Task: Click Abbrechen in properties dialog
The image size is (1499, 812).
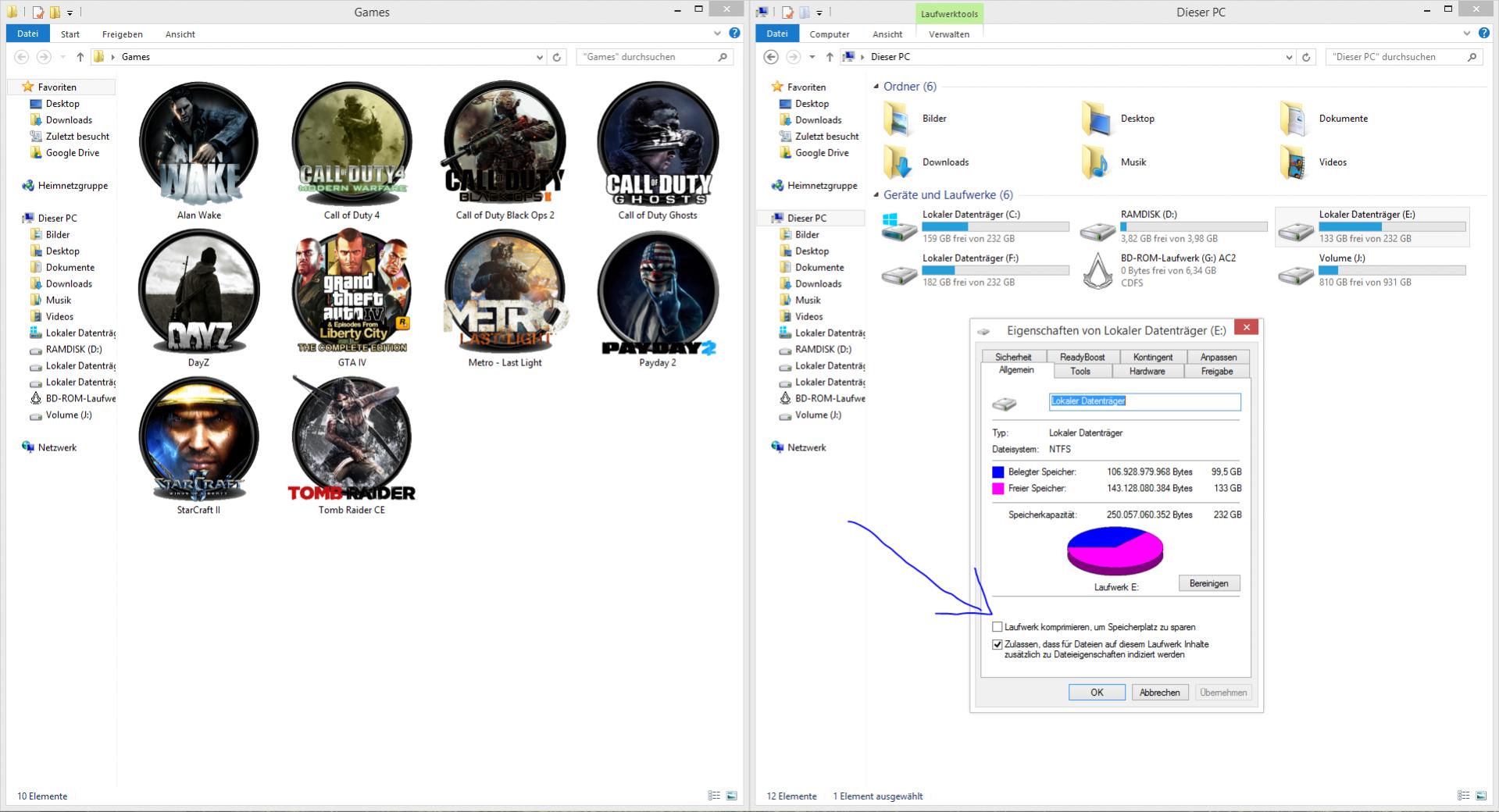Action: pyautogui.click(x=1159, y=693)
